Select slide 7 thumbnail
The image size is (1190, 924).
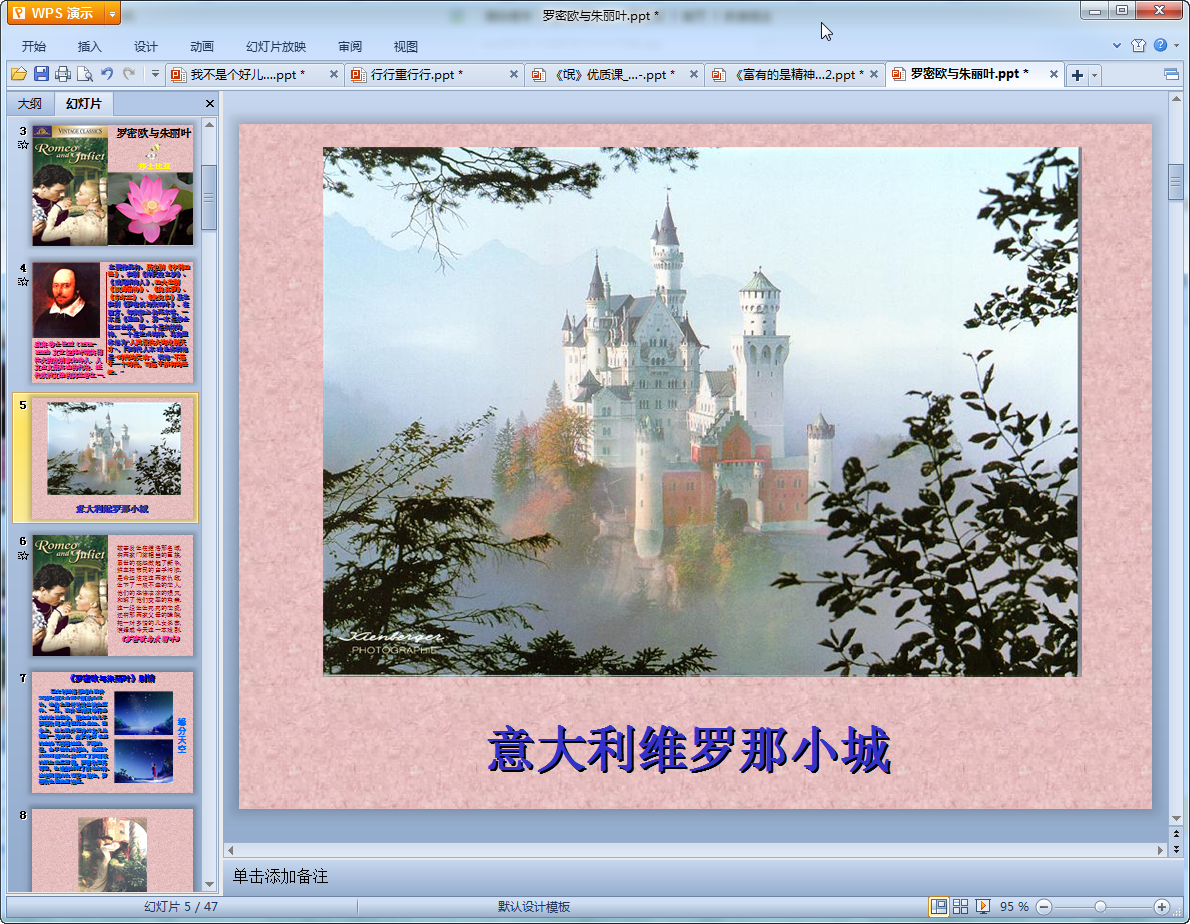tap(113, 732)
